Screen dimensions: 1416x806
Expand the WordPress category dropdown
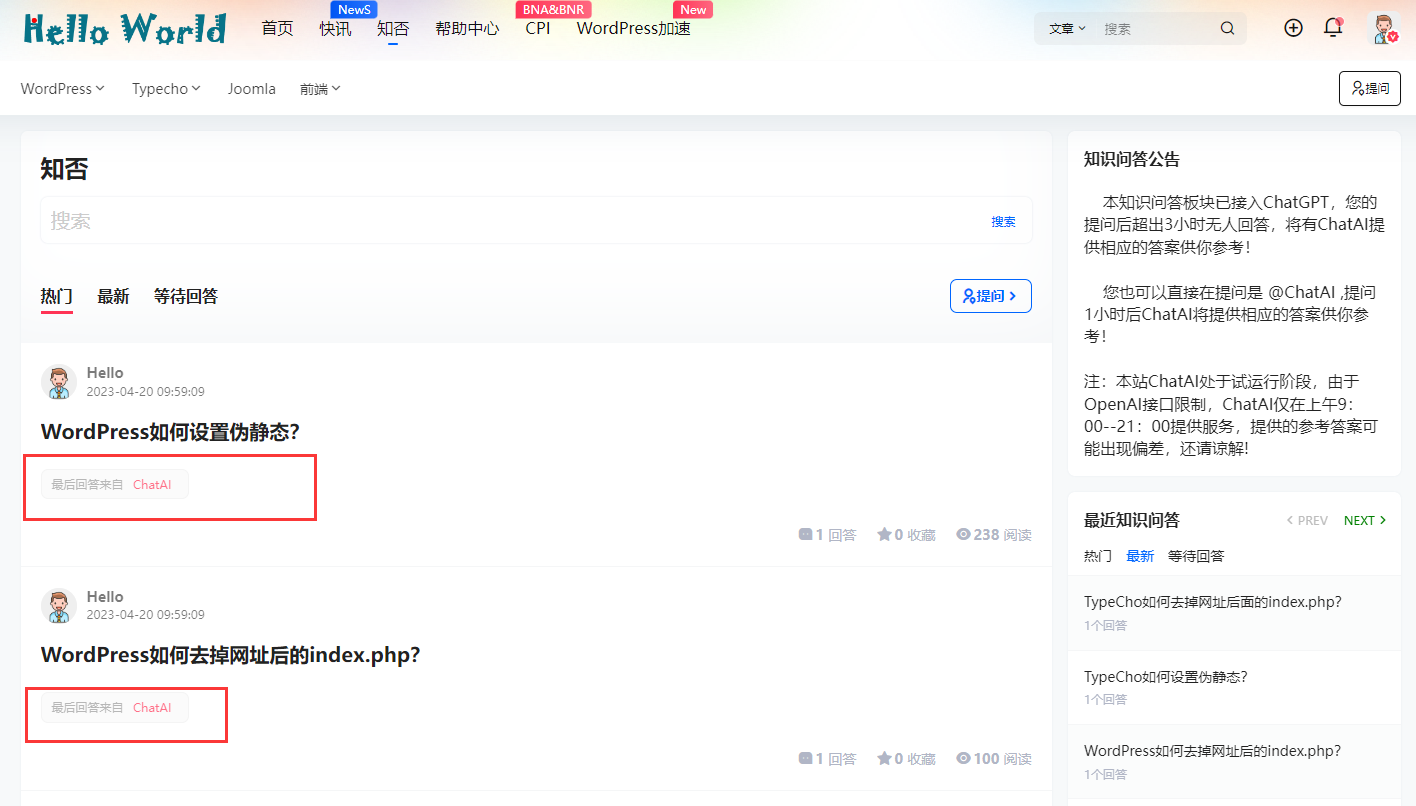[62, 88]
